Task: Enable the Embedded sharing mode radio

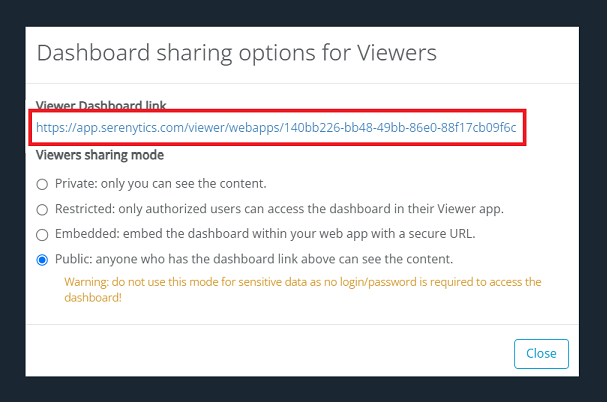Action: tap(42, 235)
